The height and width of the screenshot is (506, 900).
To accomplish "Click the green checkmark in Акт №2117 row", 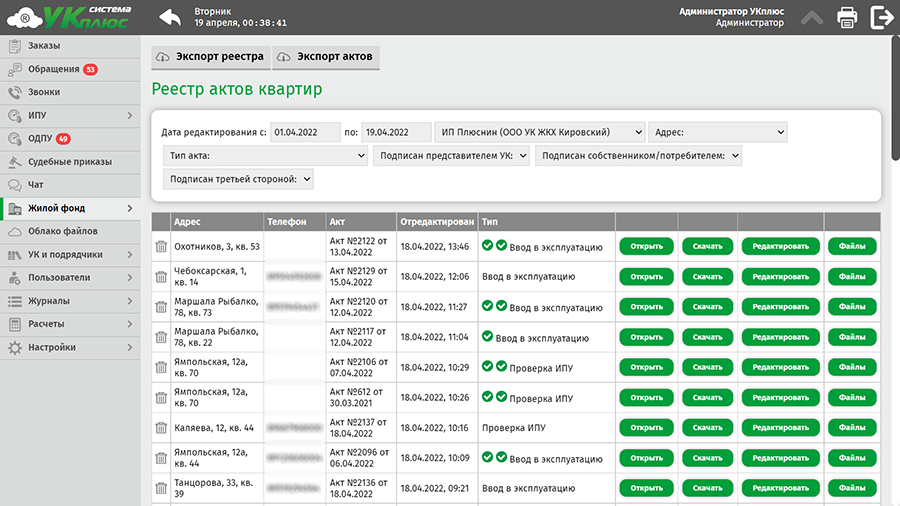I will point(487,336).
